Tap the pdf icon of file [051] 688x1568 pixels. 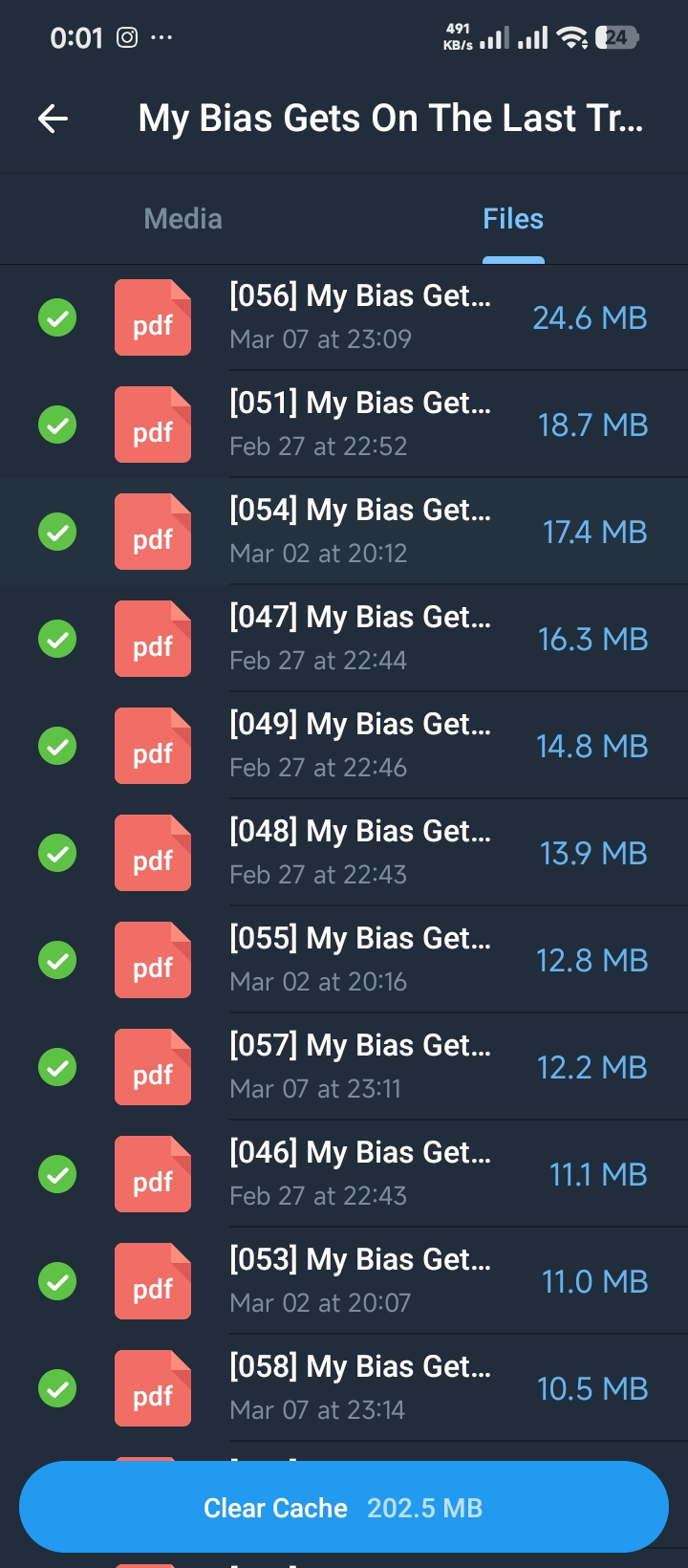[x=153, y=425]
